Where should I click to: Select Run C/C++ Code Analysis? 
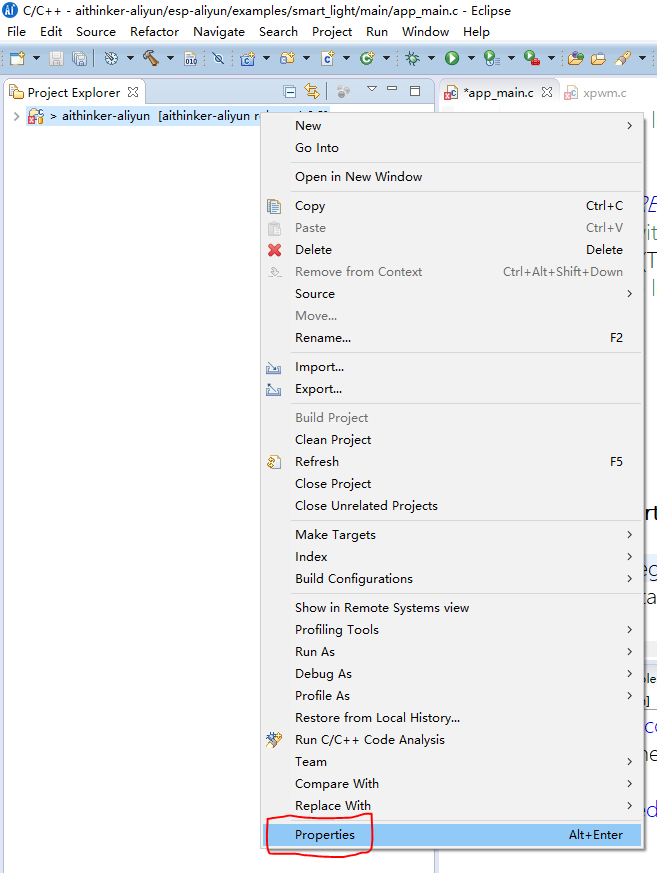452,739
